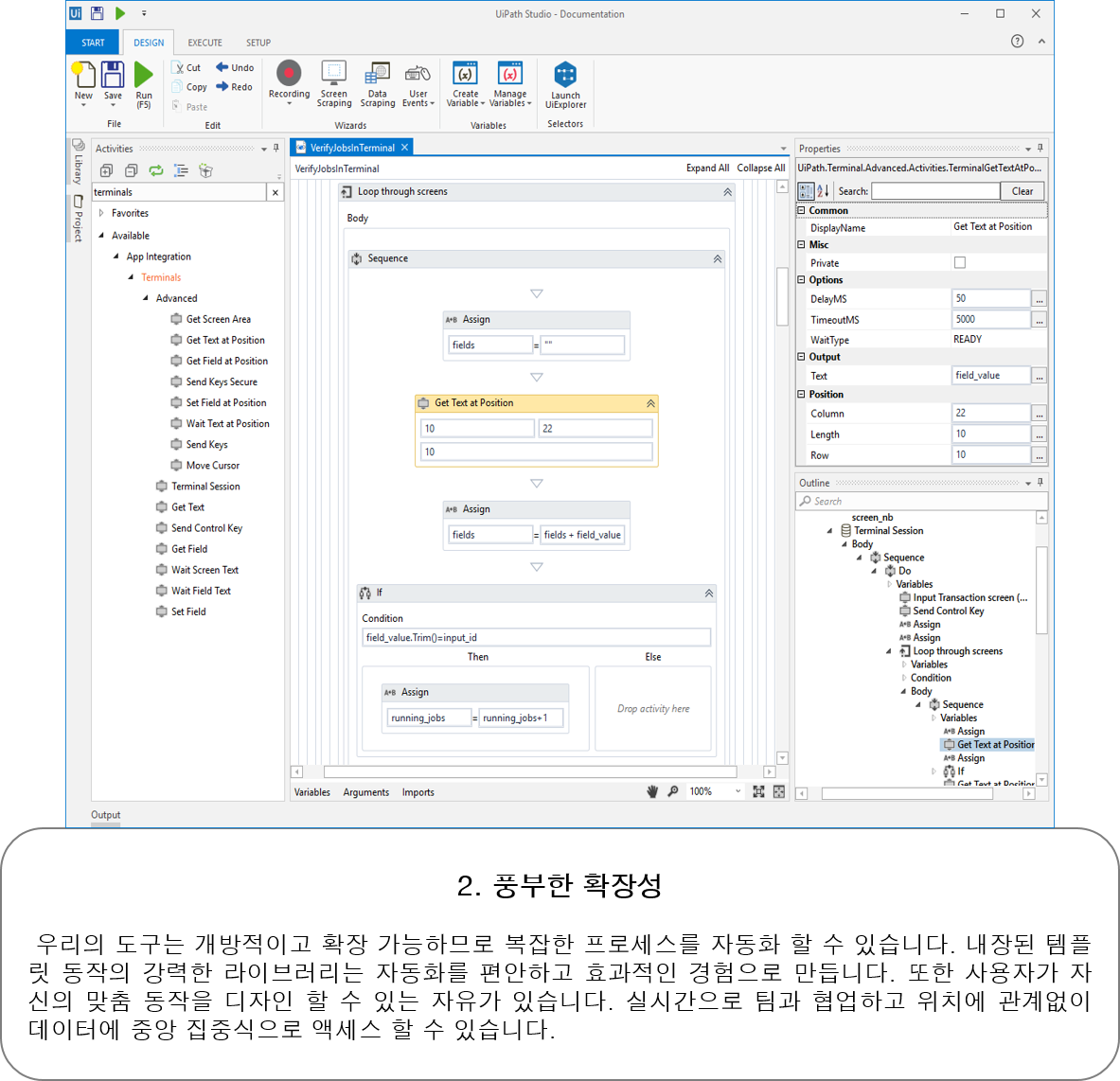Expand the Favorites tree node
Image resolution: width=1120 pixels, height=1081 pixels.
pos(101,213)
